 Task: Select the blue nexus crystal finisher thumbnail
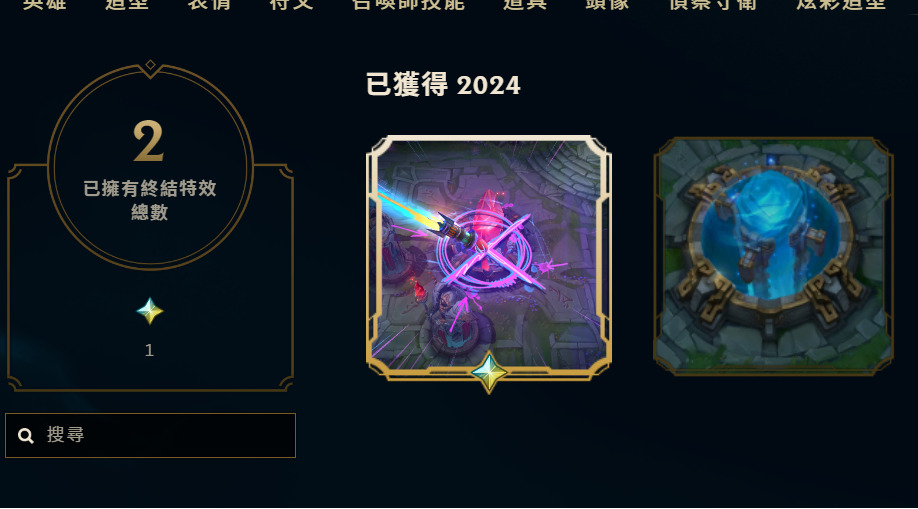(773, 256)
